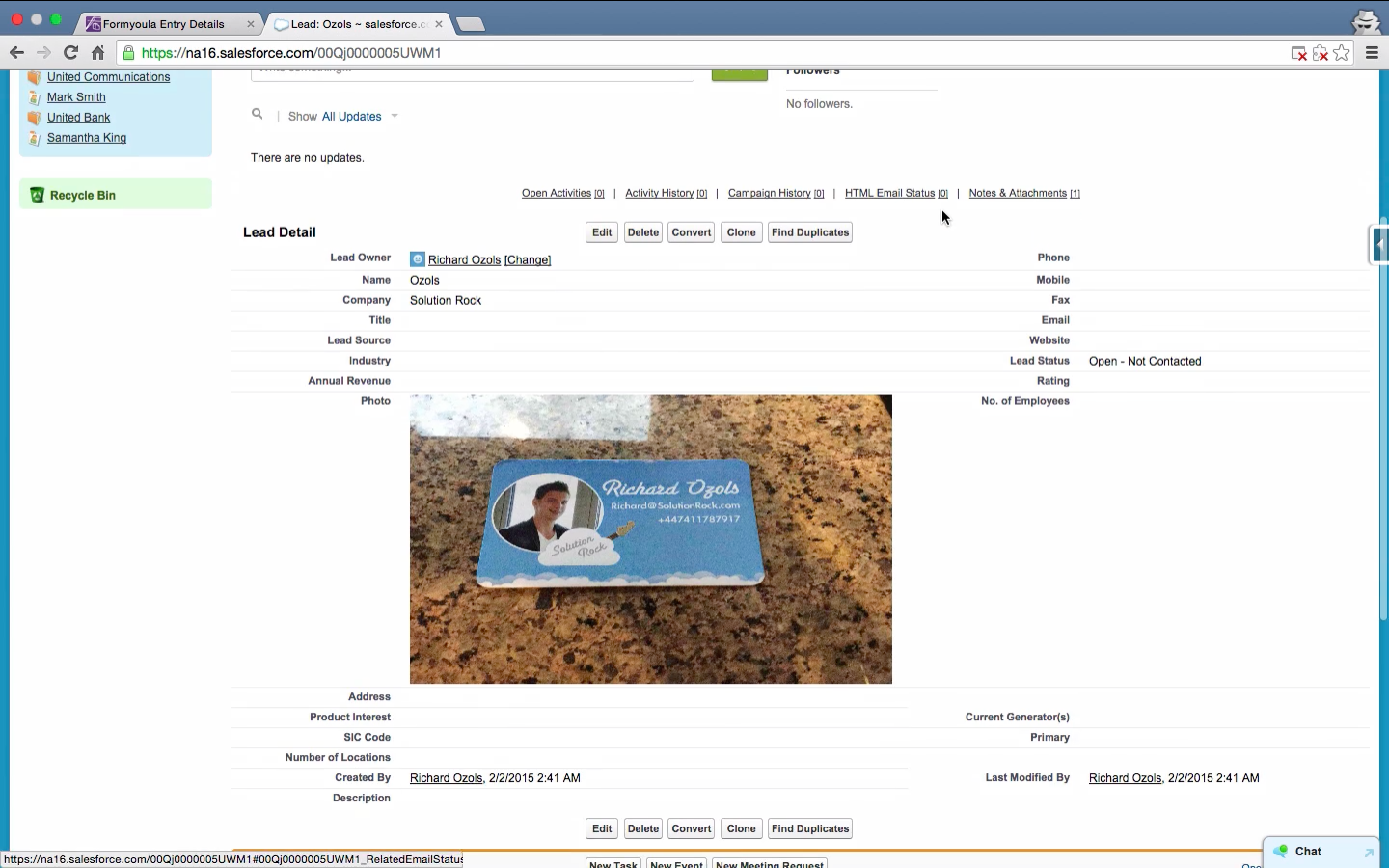
Task: Reload the page with the refresh icon
Action: tap(70, 53)
